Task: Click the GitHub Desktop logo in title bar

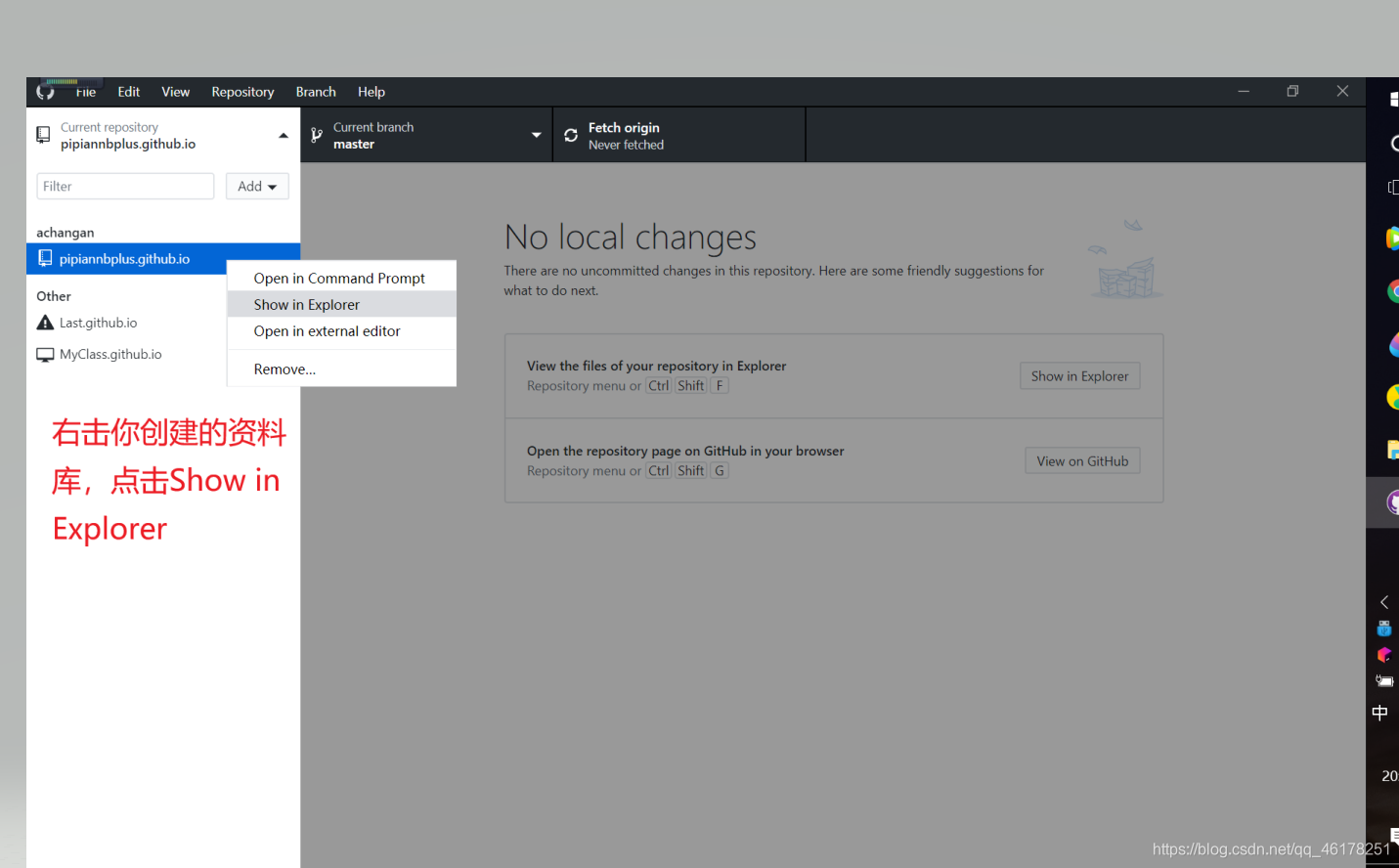Action: (45, 92)
